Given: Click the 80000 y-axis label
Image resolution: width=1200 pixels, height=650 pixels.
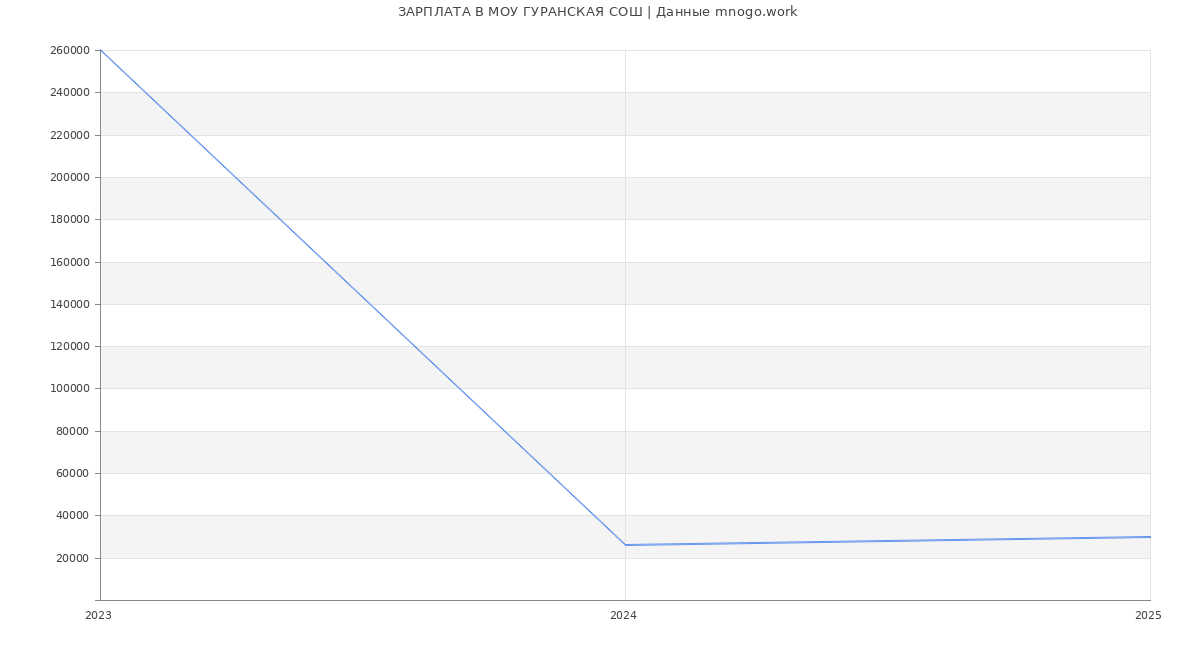Looking at the screenshot, I should (x=72, y=431).
